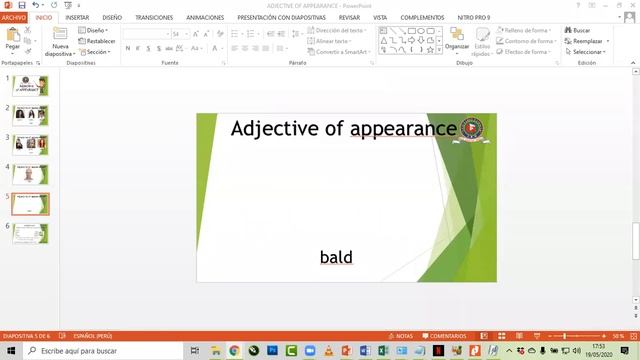
Task: Open Netflix icon in taskbar
Action: point(438,351)
